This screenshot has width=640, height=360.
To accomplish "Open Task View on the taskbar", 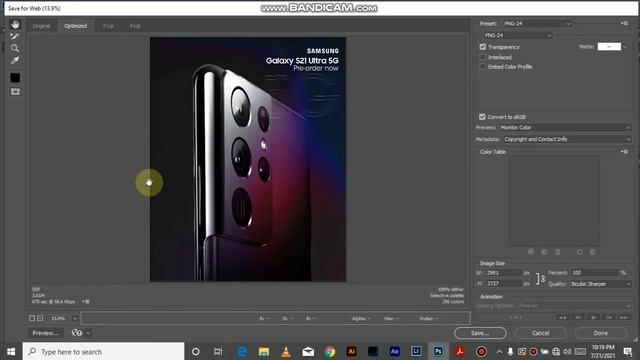I will (218, 351).
